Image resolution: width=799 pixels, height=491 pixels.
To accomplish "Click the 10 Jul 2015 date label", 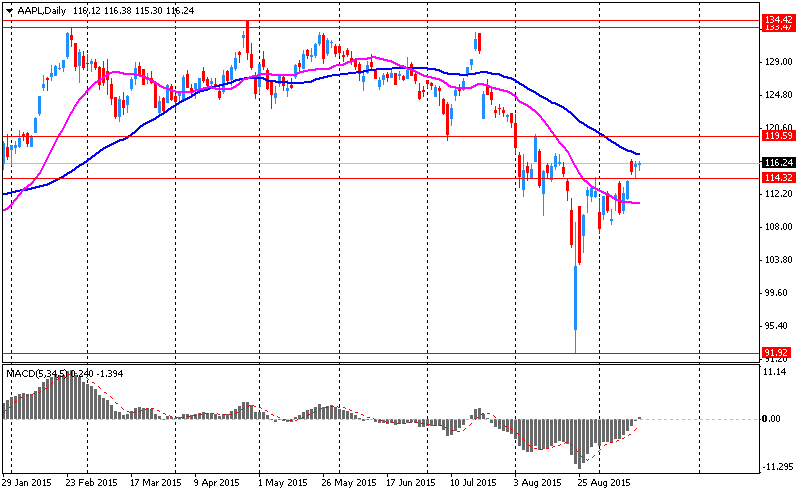I will (x=473, y=482).
